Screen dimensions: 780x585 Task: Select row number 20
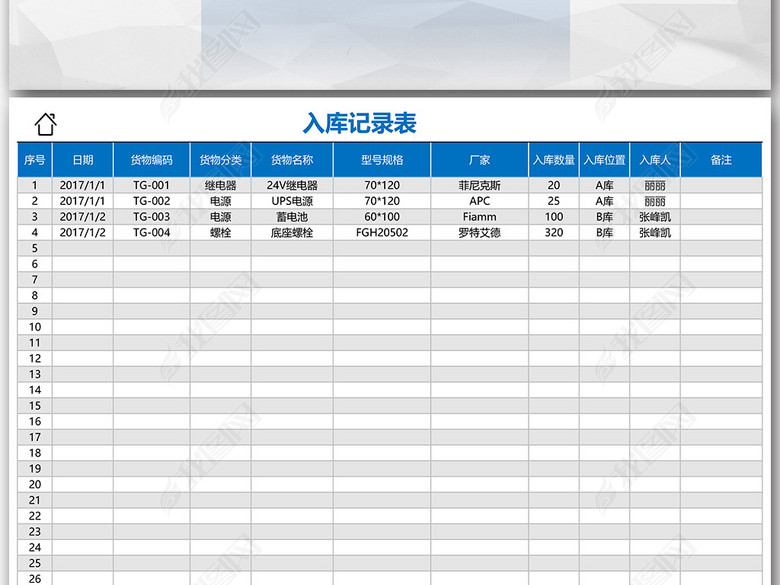[x=35, y=485]
